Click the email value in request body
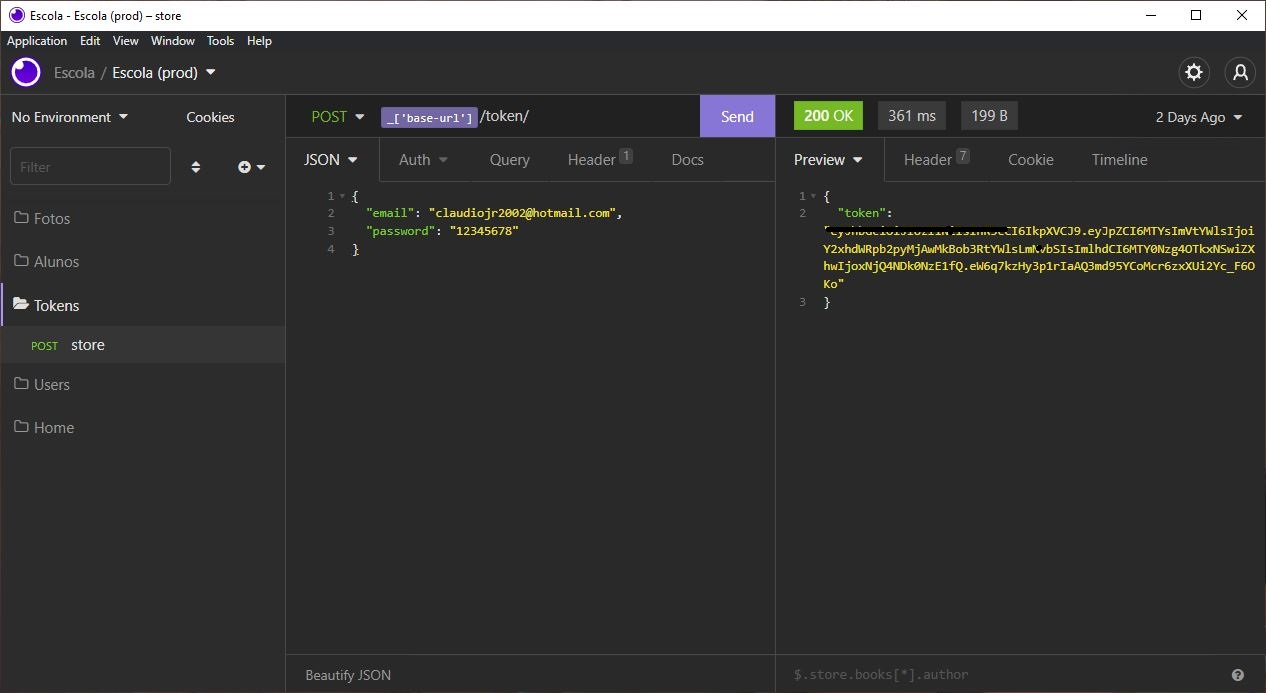 pyautogui.click(x=521, y=213)
